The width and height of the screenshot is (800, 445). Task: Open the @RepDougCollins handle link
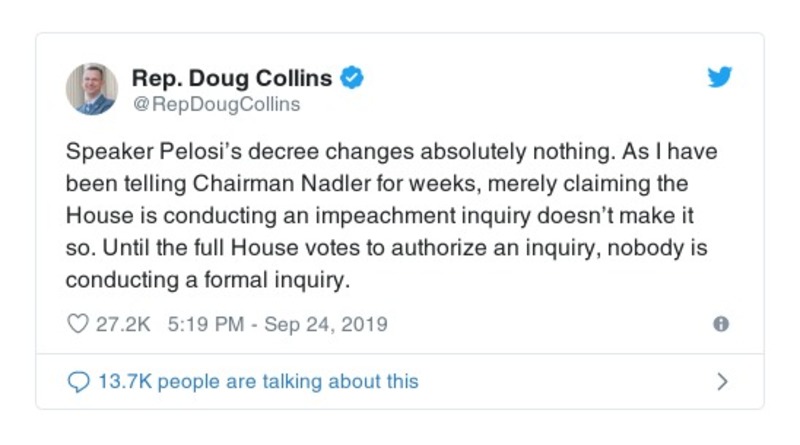(216, 104)
